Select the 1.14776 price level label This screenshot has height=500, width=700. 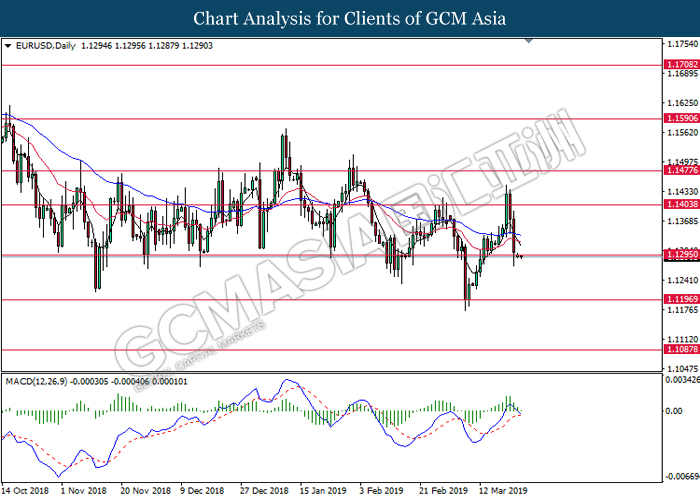(x=681, y=170)
